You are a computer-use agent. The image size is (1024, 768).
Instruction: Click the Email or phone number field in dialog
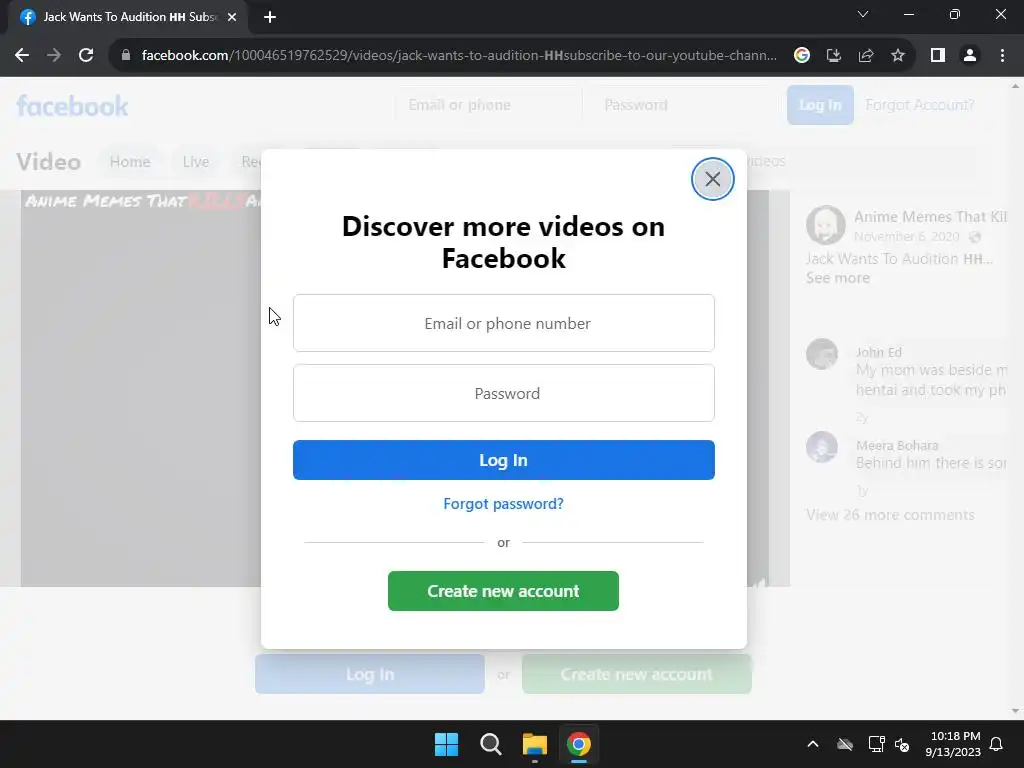click(504, 323)
